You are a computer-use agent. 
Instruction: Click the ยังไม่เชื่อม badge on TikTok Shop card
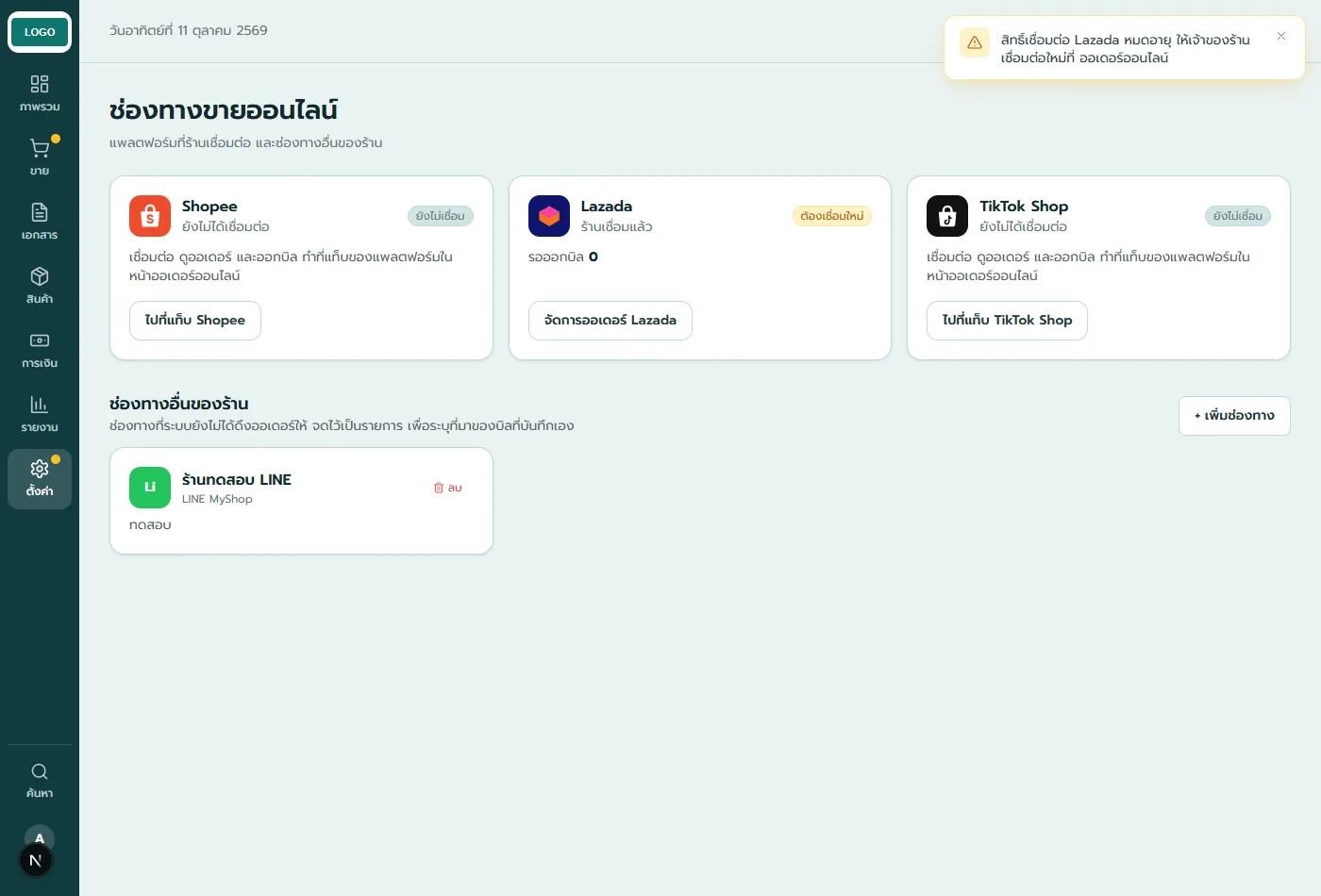pos(1238,216)
